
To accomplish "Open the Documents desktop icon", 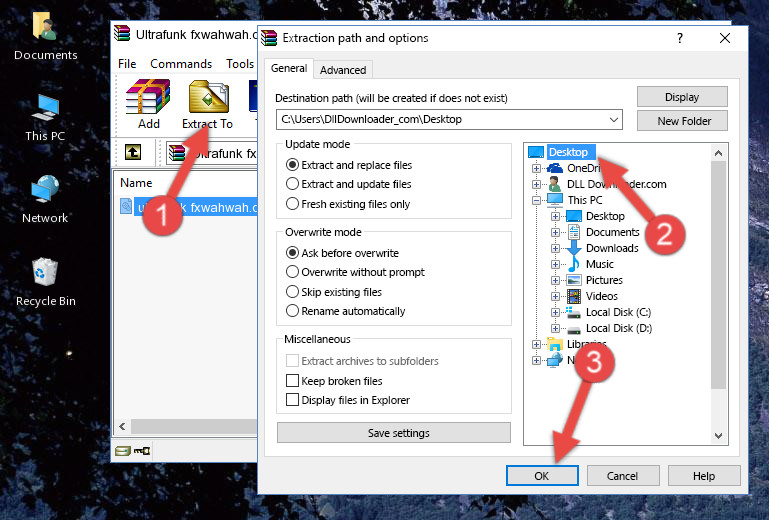I will (x=45, y=35).
